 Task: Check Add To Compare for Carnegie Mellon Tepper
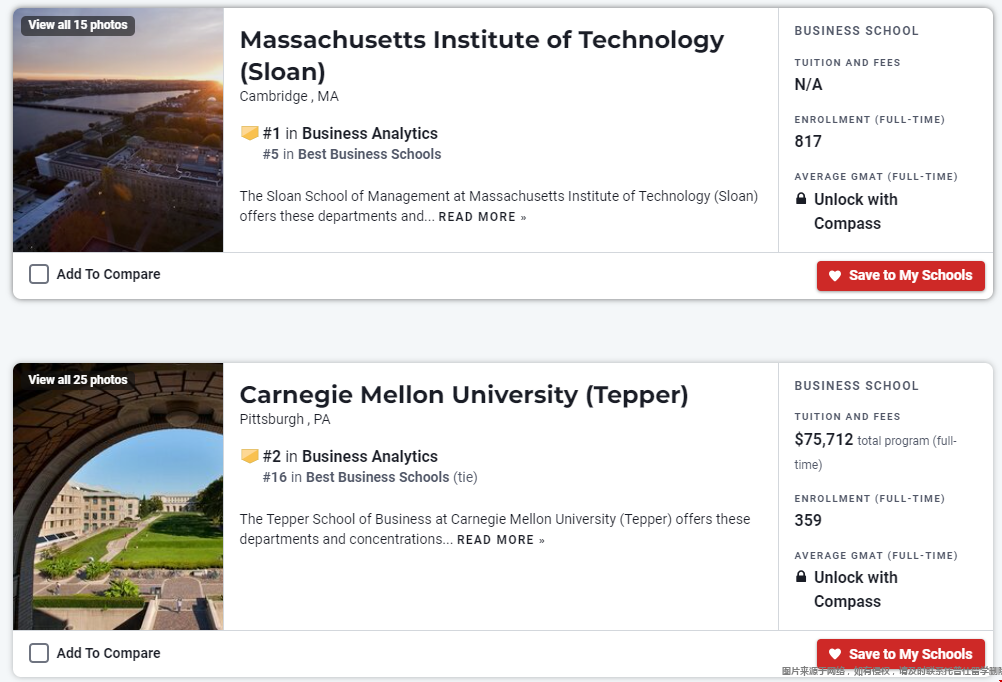pyautogui.click(x=39, y=653)
